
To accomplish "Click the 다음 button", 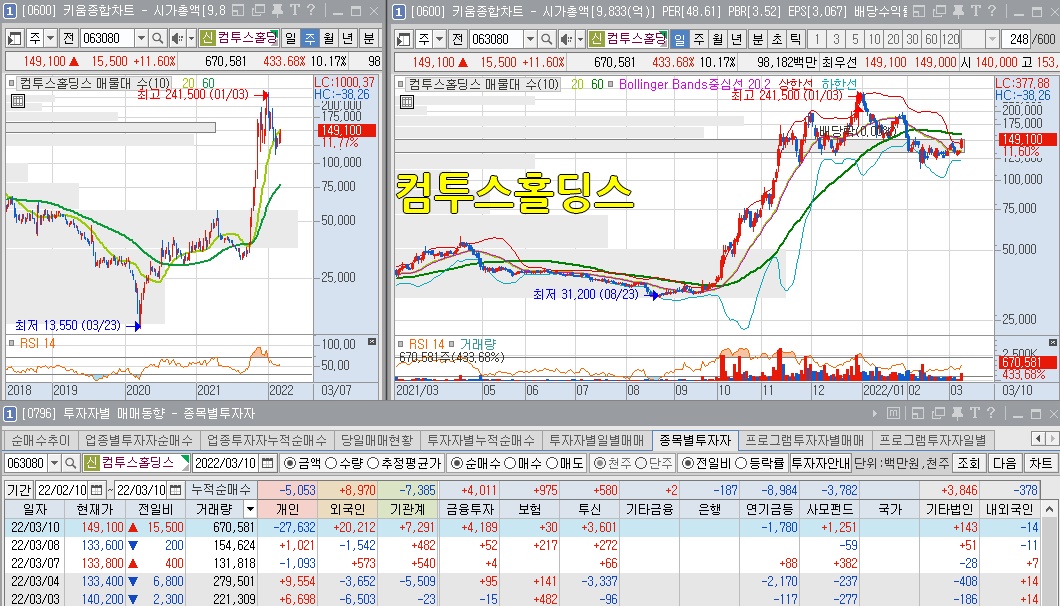I will coord(1004,463).
